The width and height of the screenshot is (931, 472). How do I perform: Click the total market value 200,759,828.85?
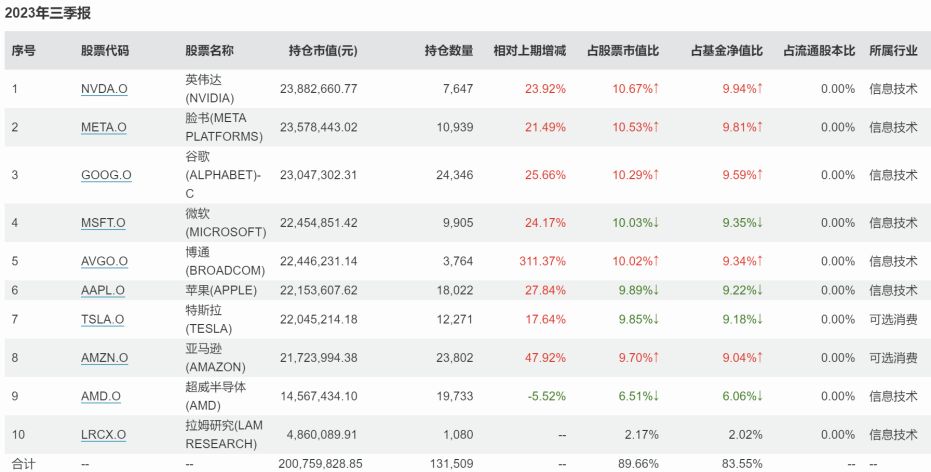tap(320, 464)
